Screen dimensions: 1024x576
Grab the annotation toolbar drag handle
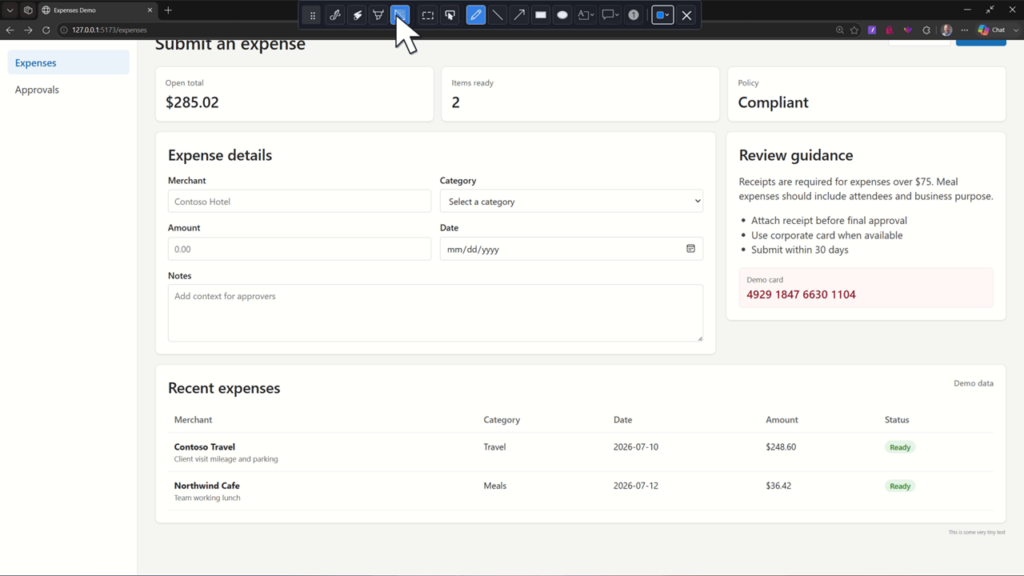point(312,15)
